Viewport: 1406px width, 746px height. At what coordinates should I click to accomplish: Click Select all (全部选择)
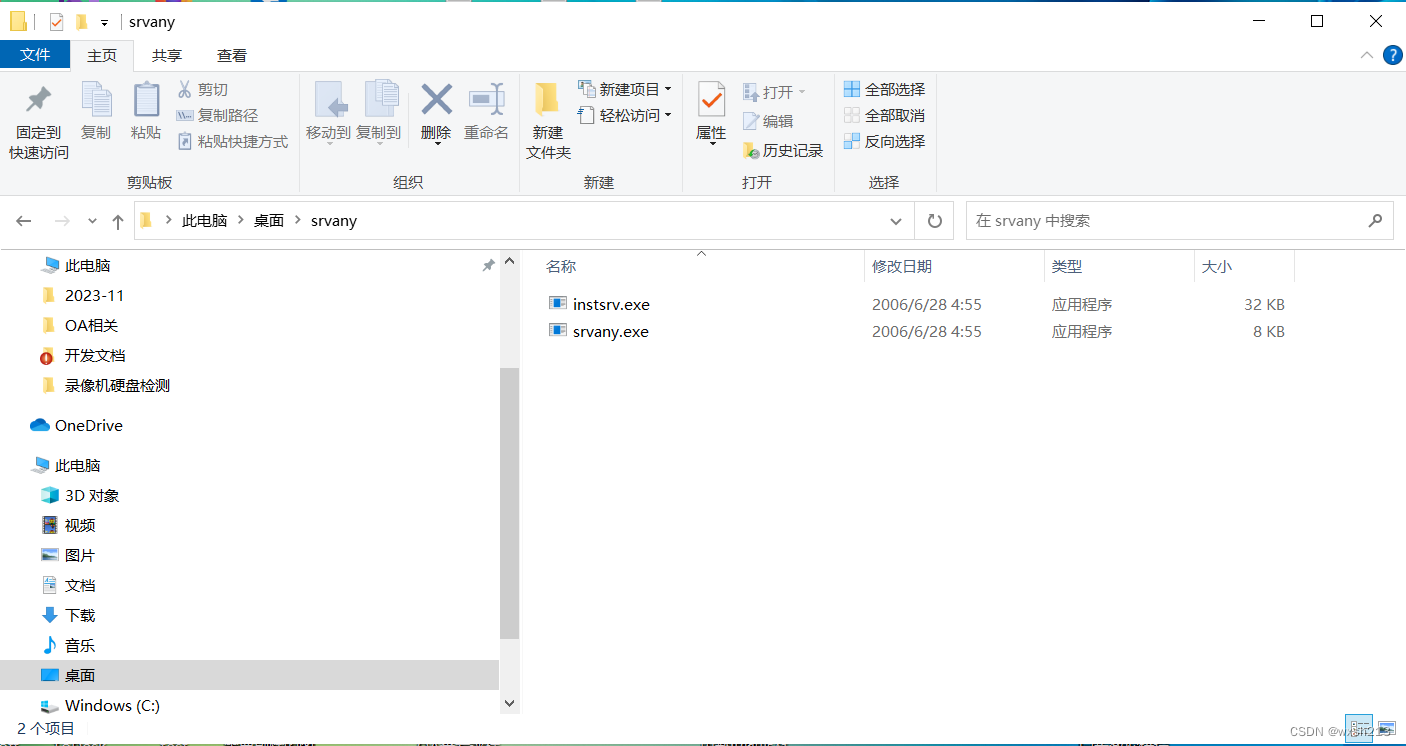[x=884, y=89]
